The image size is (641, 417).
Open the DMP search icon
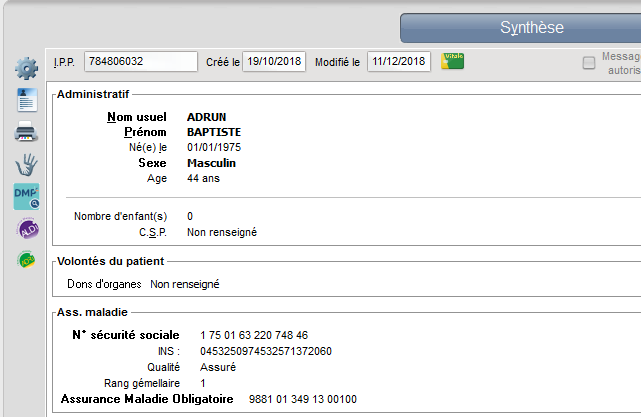[x=26, y=196]
